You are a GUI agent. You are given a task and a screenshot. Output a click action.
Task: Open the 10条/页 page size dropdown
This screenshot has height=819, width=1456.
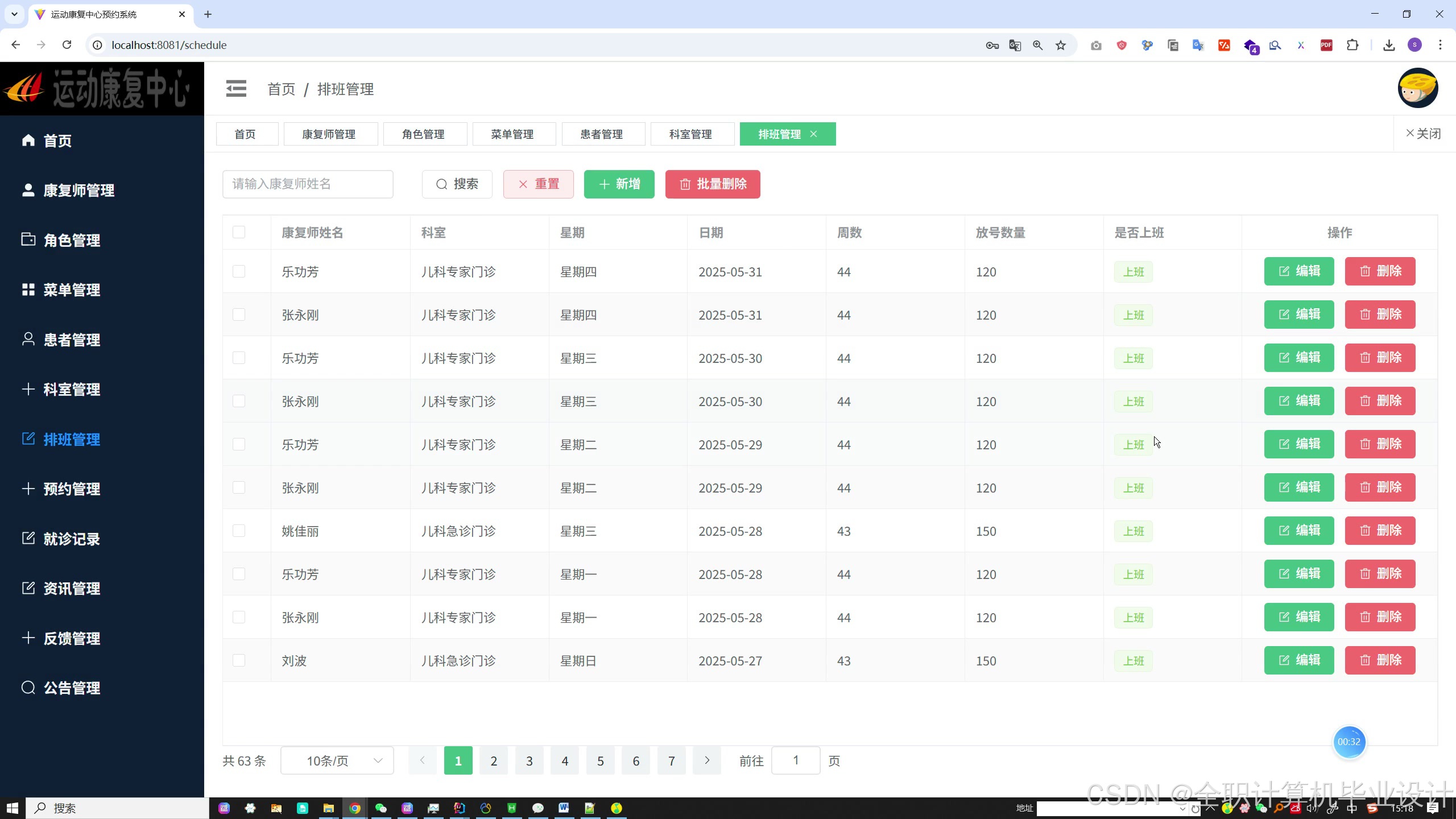click(x=337, y=761)
